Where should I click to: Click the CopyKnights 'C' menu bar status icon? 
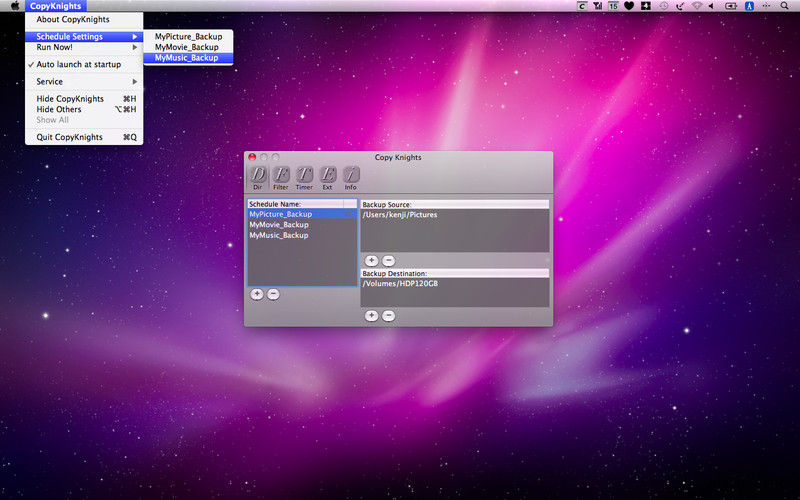click(582, 6)
